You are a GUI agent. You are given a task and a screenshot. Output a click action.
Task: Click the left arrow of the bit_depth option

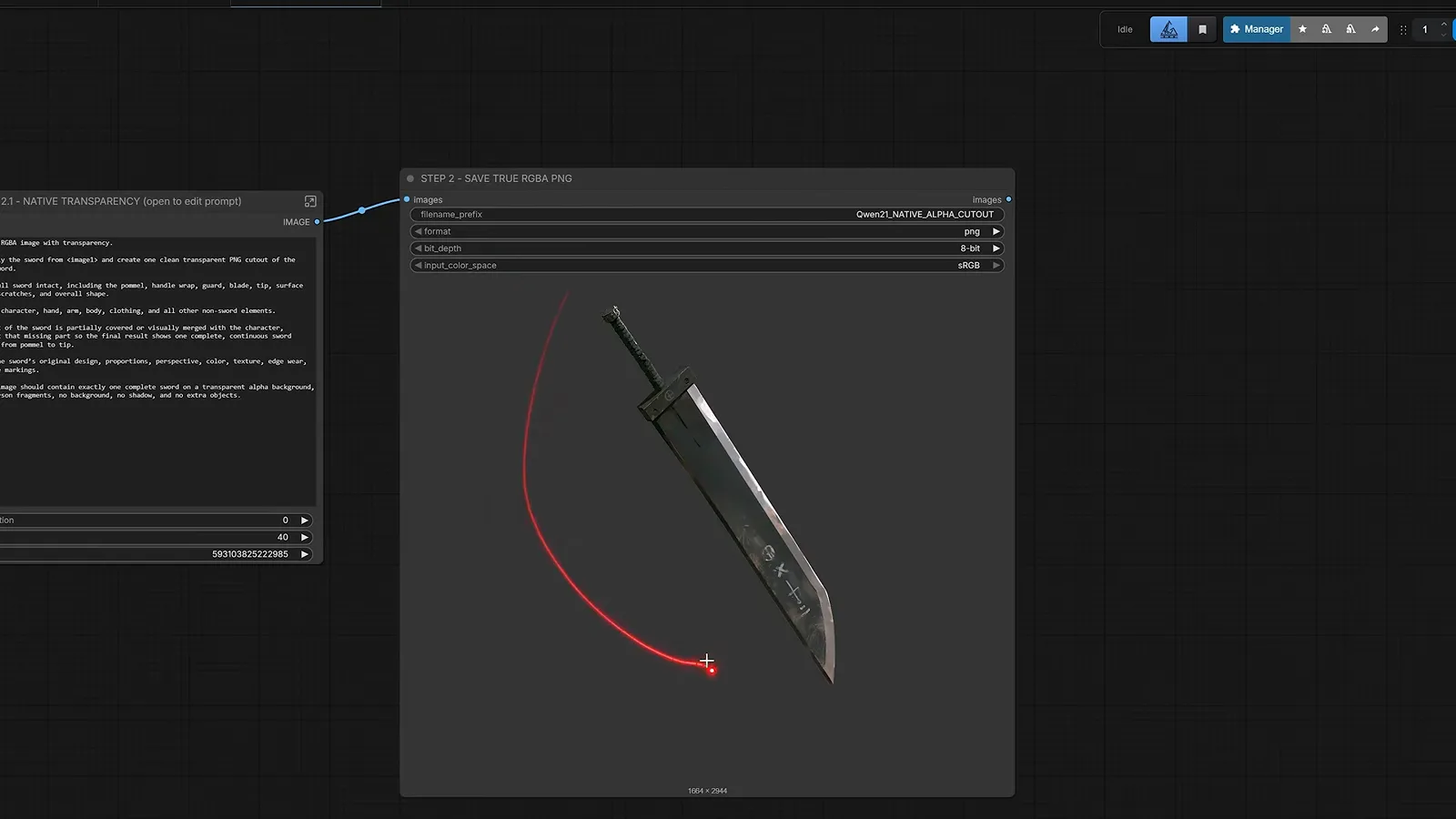[419, 248]
